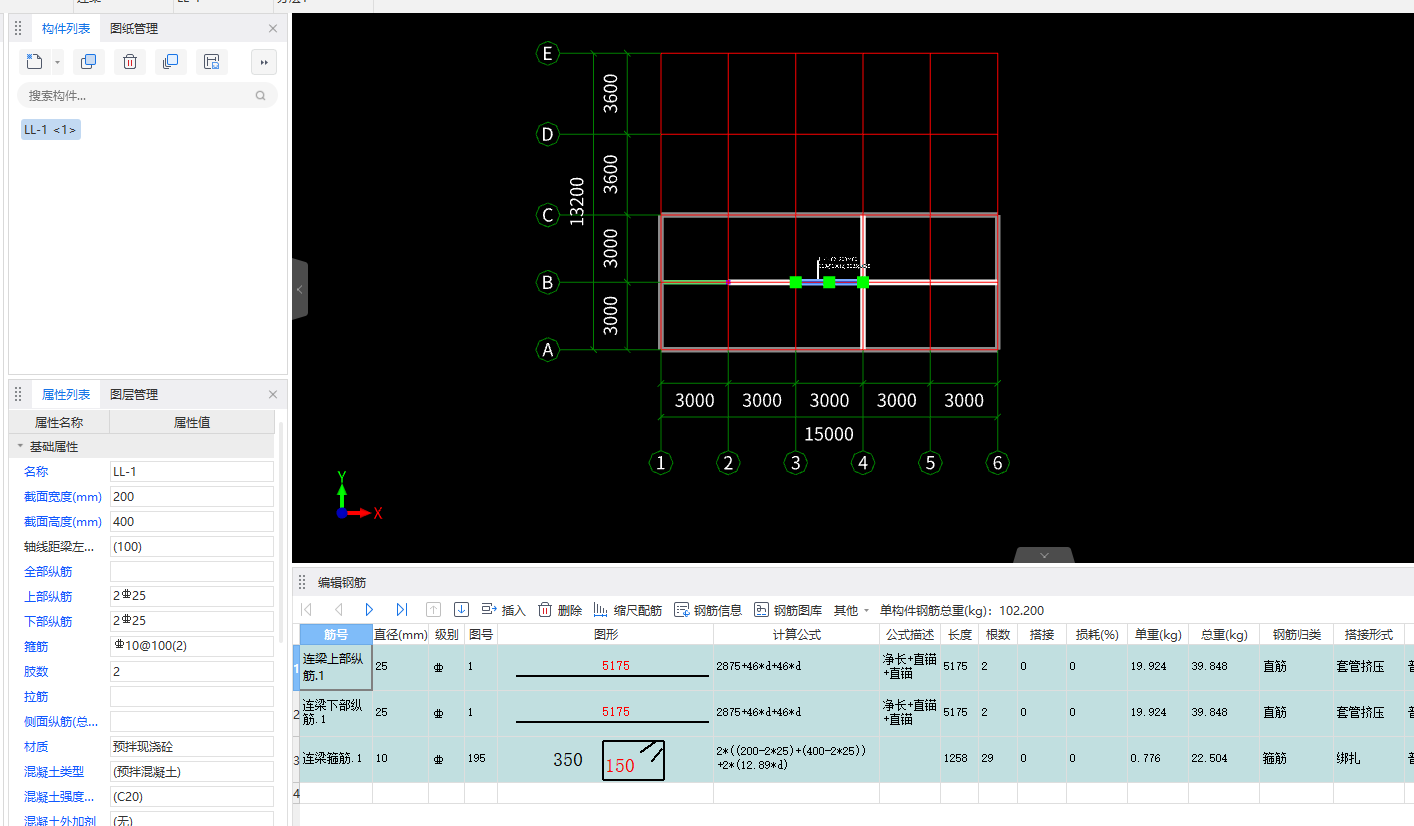Close the property list panel
Viewport: 1414px width, 826px height.
273,395
